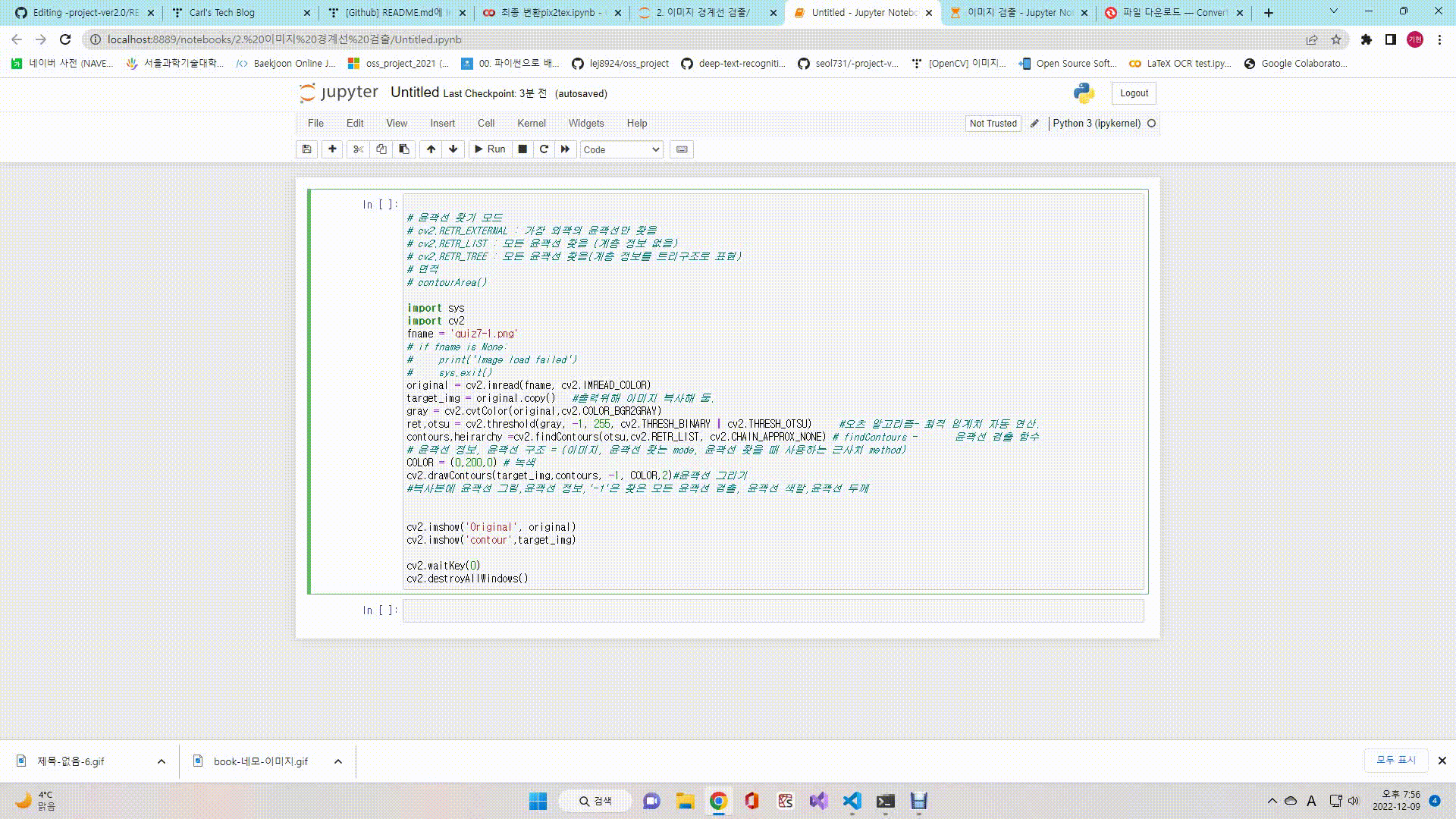Paste cells below
Image resolution: width=1456 pixels, height=819 pixels.
click(404, 149)
